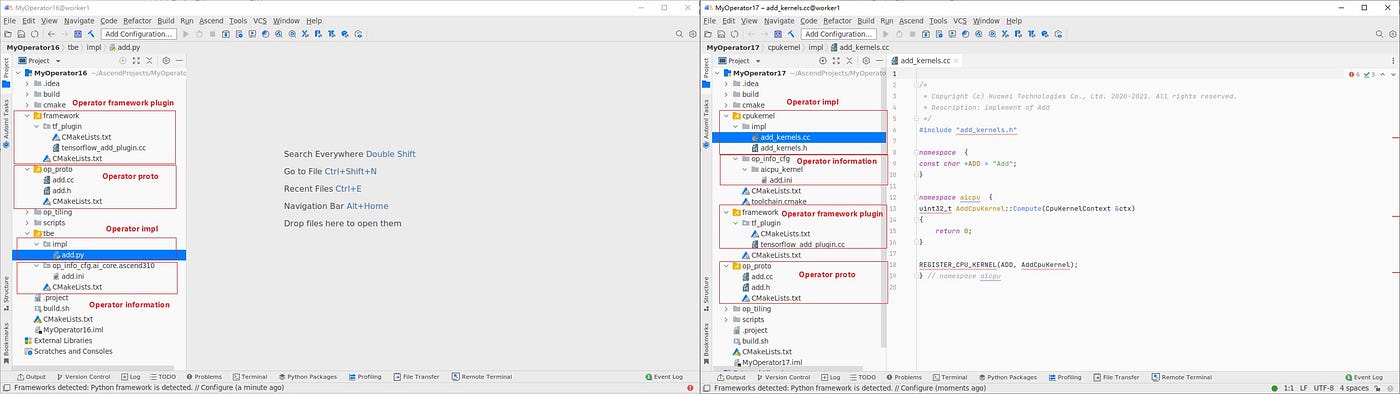Click Back arrow in MyOperator16 toolbar
This screenshot has width=1400, height=394.
(x=51, y=34)
